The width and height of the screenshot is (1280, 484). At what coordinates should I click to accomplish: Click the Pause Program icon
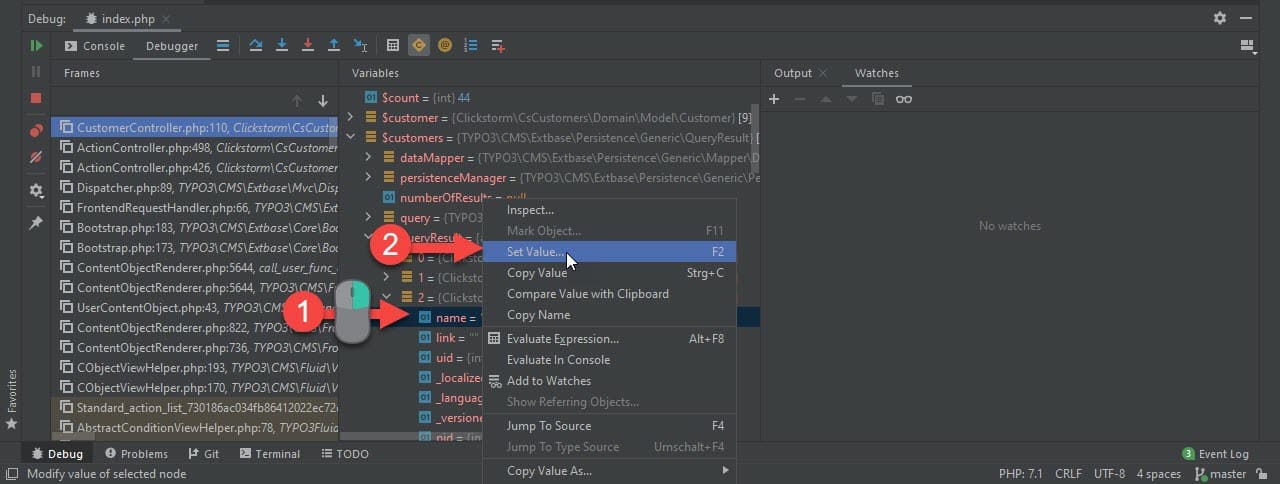36,72
